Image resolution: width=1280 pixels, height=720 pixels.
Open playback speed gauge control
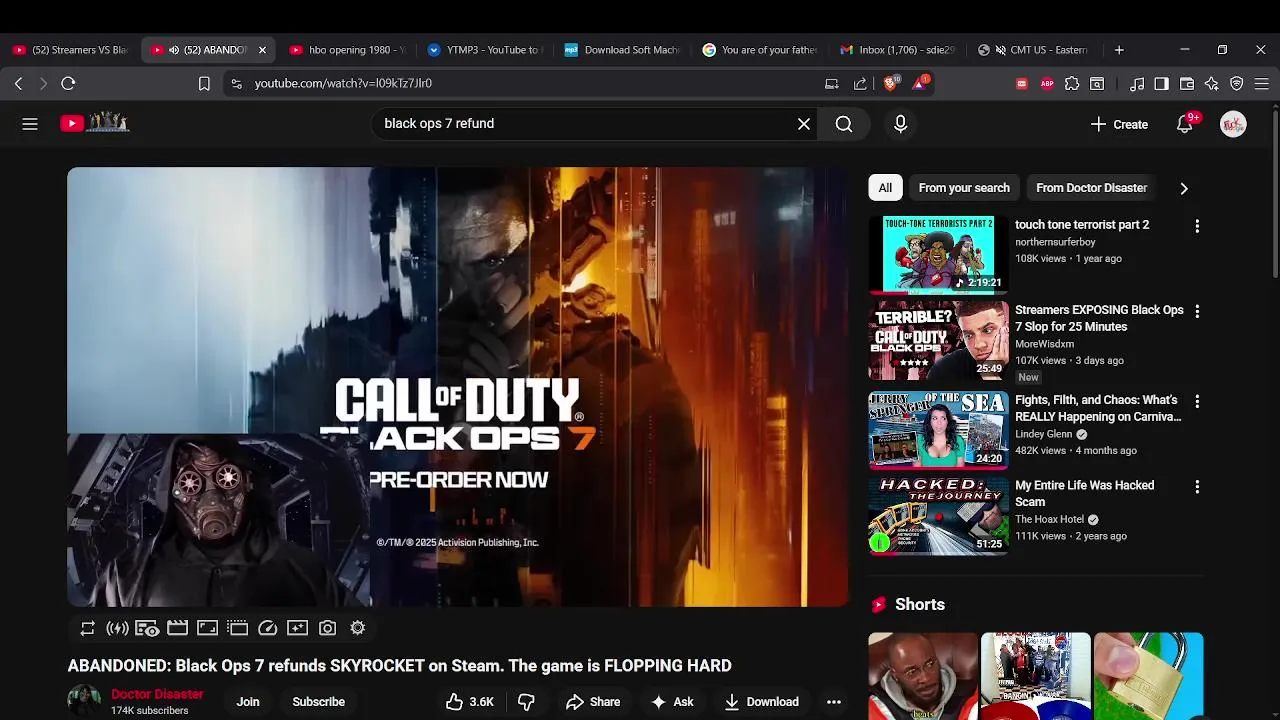(267, 628)
